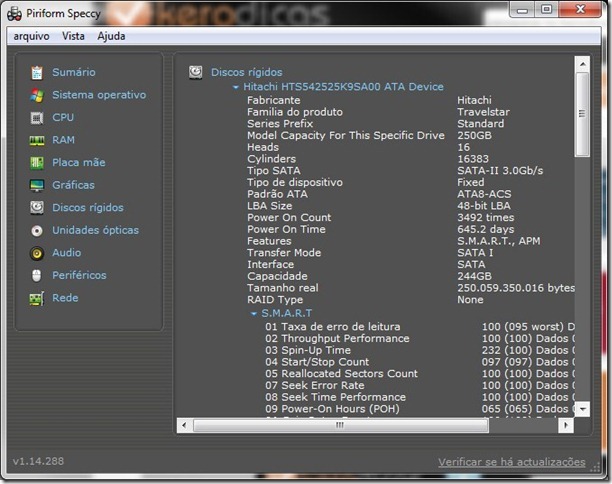Click the vertical scrollbar down arrow
This screenshot has width=612, height=484.
(582, 409)
